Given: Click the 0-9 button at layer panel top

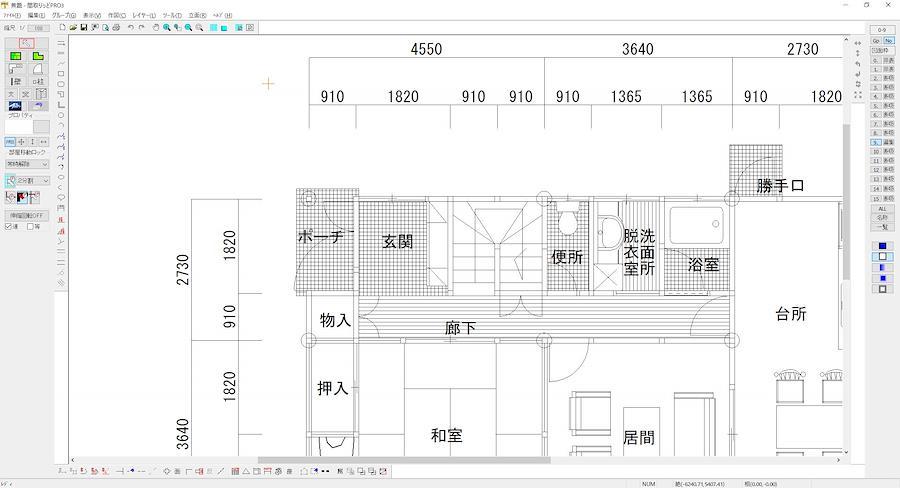Looking at the screenshot, I should [883, 30].
